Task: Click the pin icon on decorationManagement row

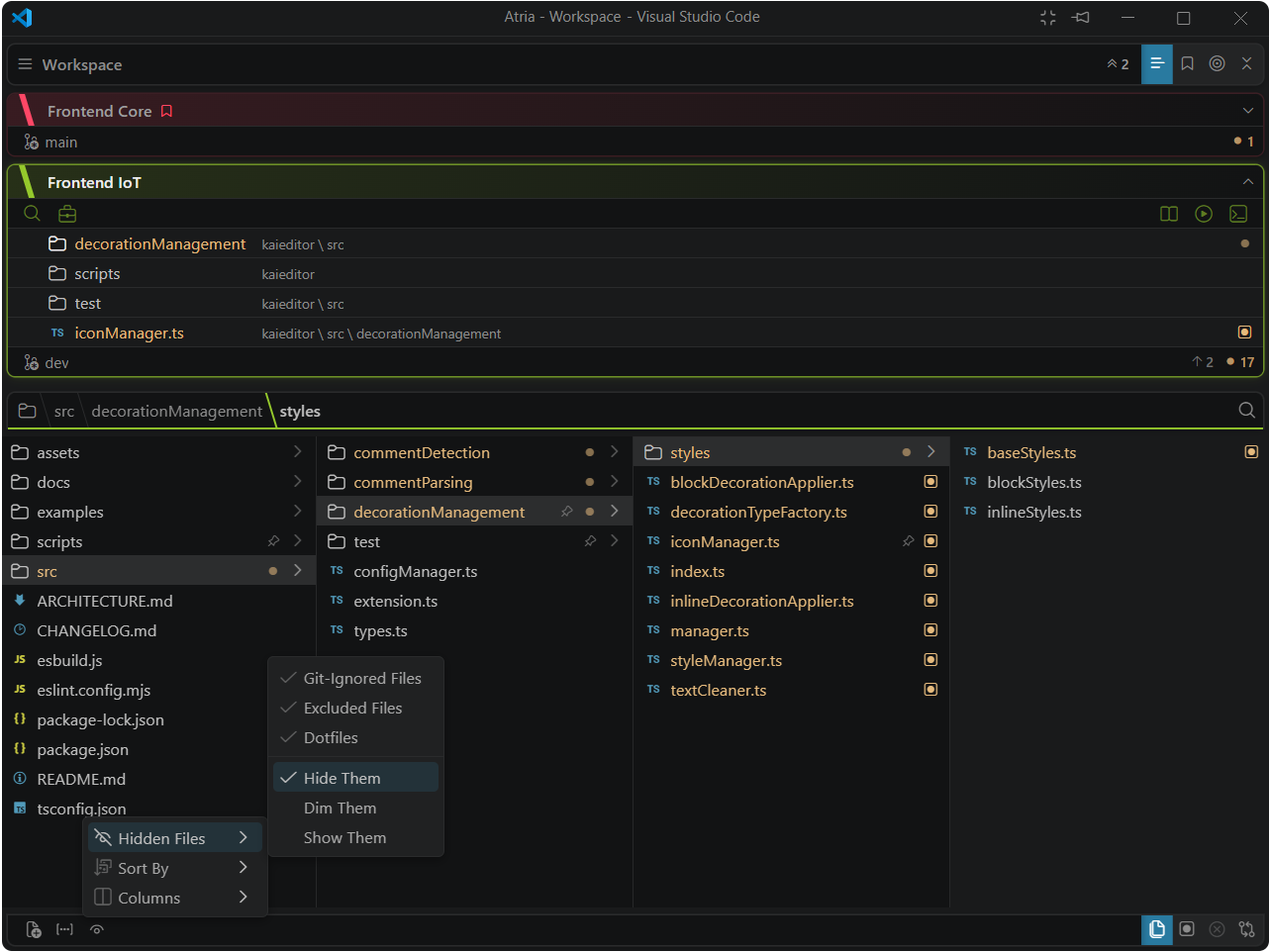Action: 566,512
